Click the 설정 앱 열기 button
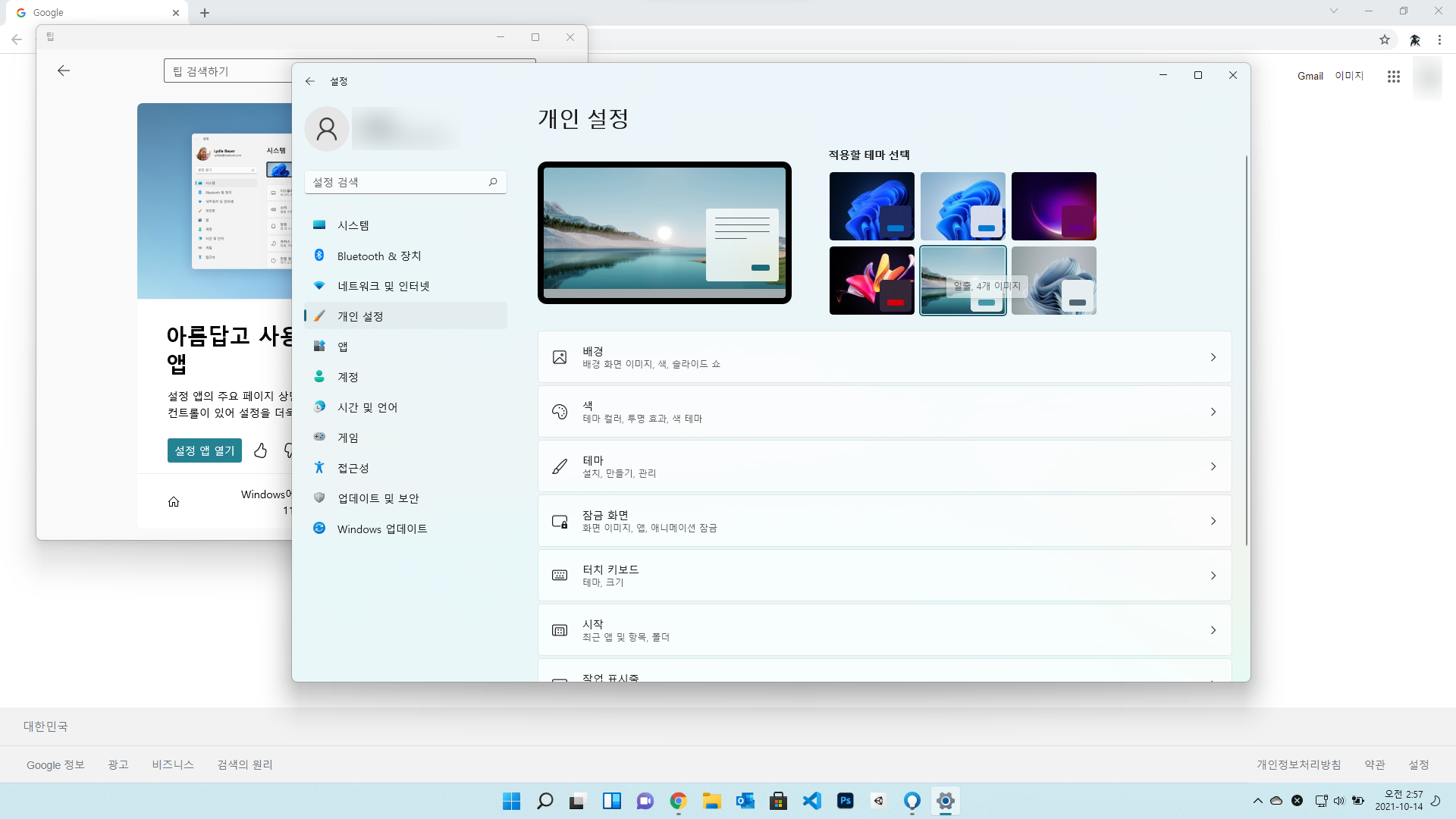Image resolution: width=1456 pixels, height=819 pixels. pos(205,450)
